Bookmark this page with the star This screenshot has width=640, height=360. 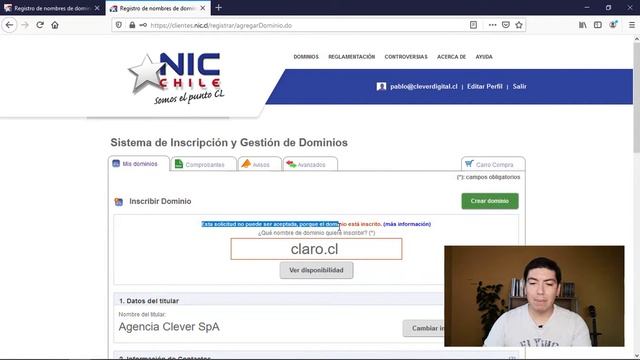[x=519, y=25]
